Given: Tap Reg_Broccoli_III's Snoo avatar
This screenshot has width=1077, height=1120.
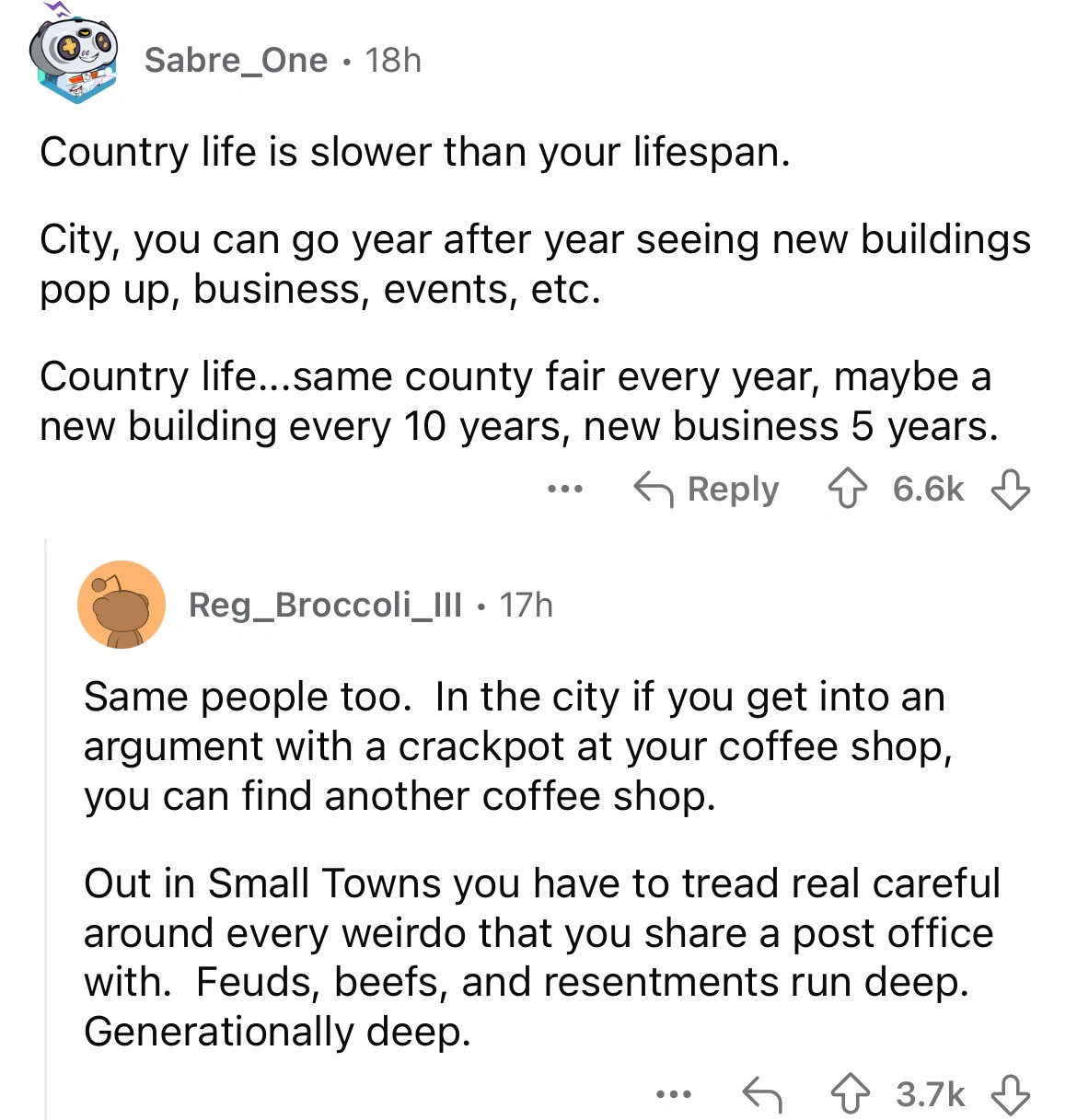Looking at the screenshot, I should pos(121,605).
